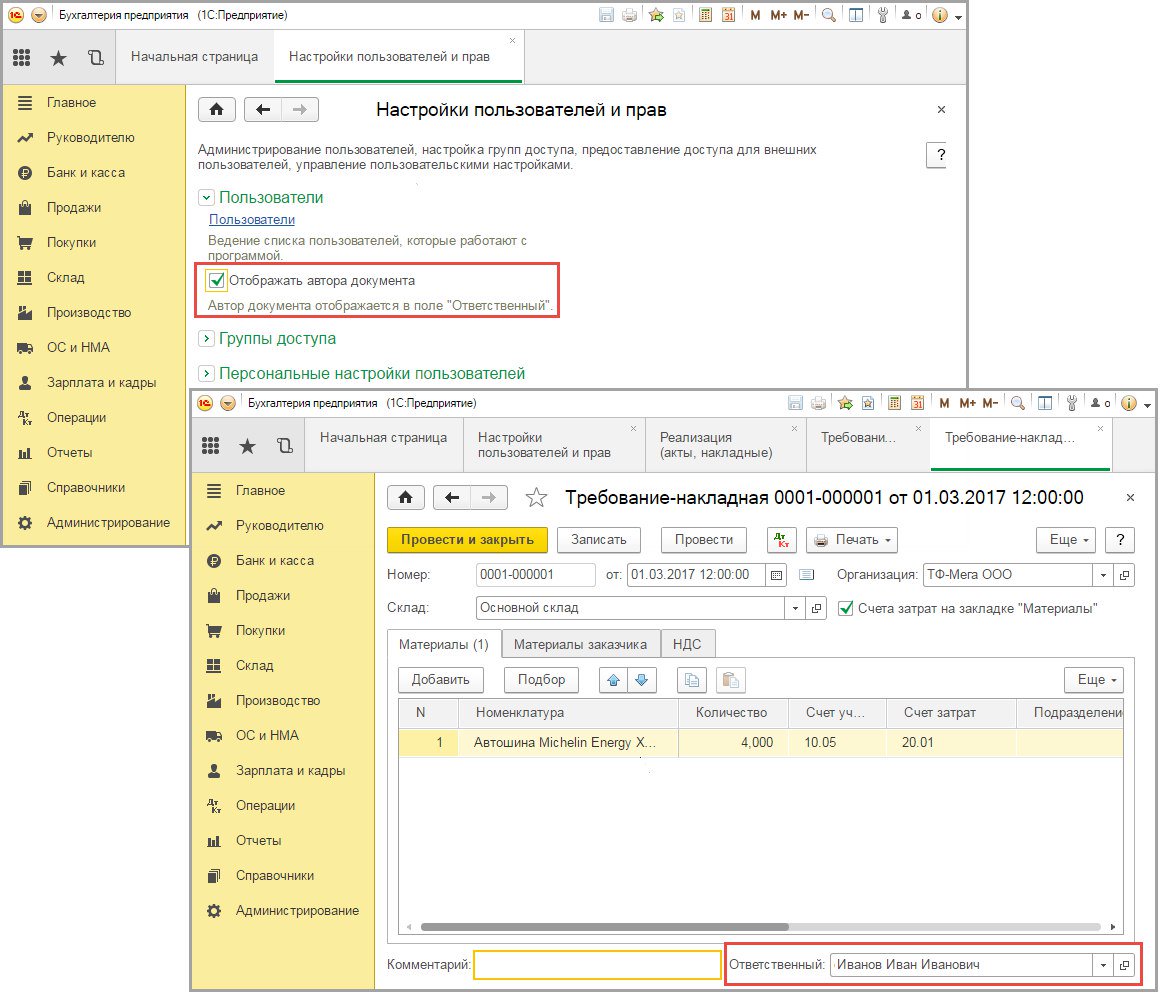Paste rows icon in Materials toolbar

tap(730, 679)
